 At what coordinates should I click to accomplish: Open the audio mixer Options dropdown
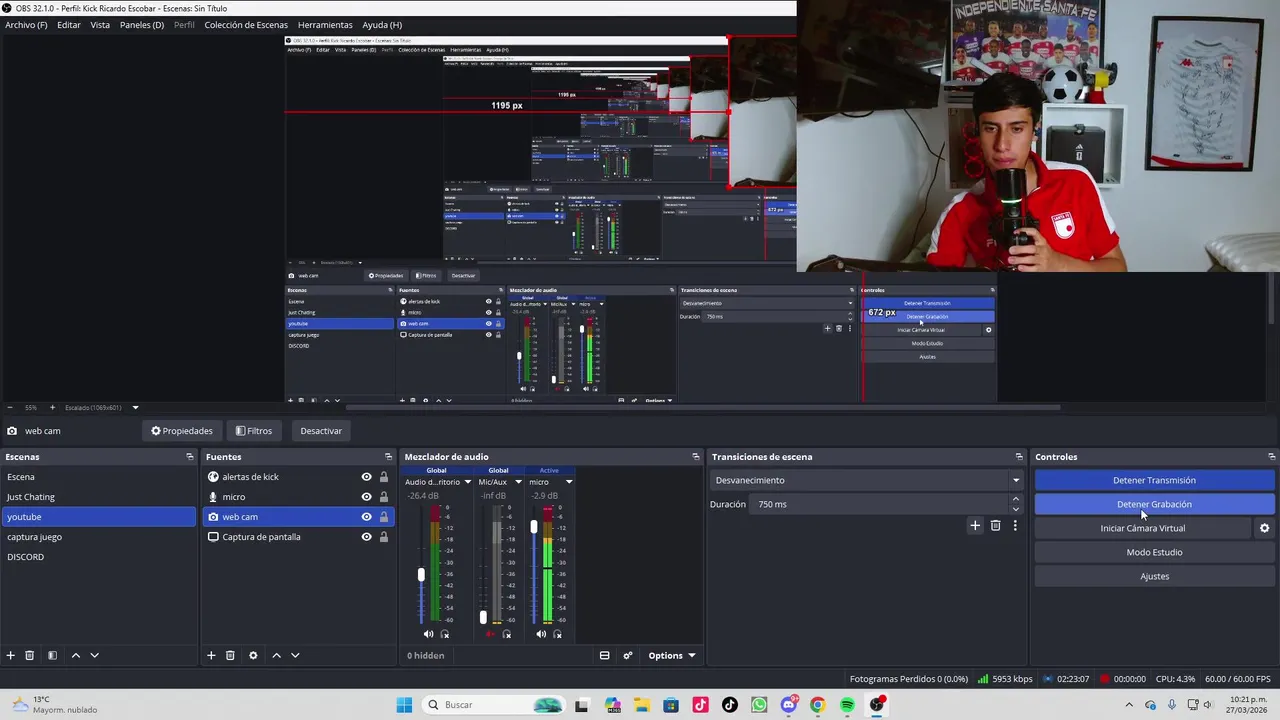click(672, 656)
